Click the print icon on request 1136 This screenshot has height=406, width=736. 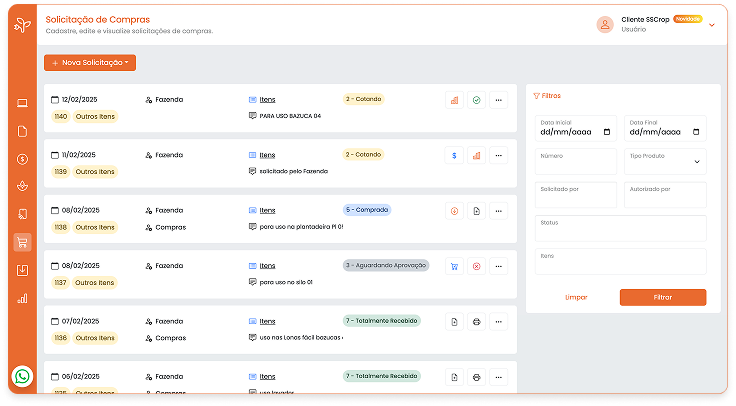476,322
